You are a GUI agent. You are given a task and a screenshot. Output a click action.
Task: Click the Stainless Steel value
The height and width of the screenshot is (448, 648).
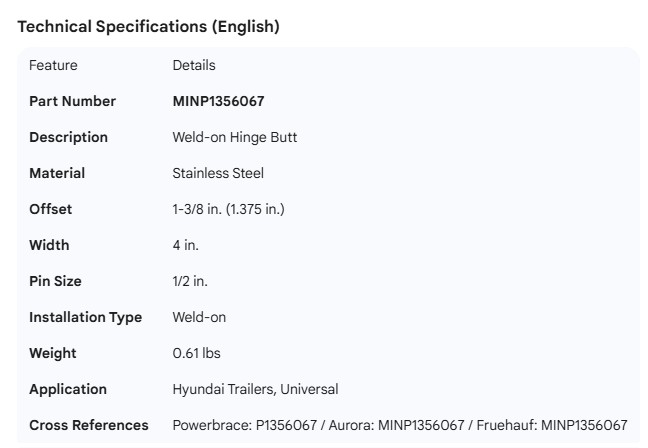coord(218,173)
